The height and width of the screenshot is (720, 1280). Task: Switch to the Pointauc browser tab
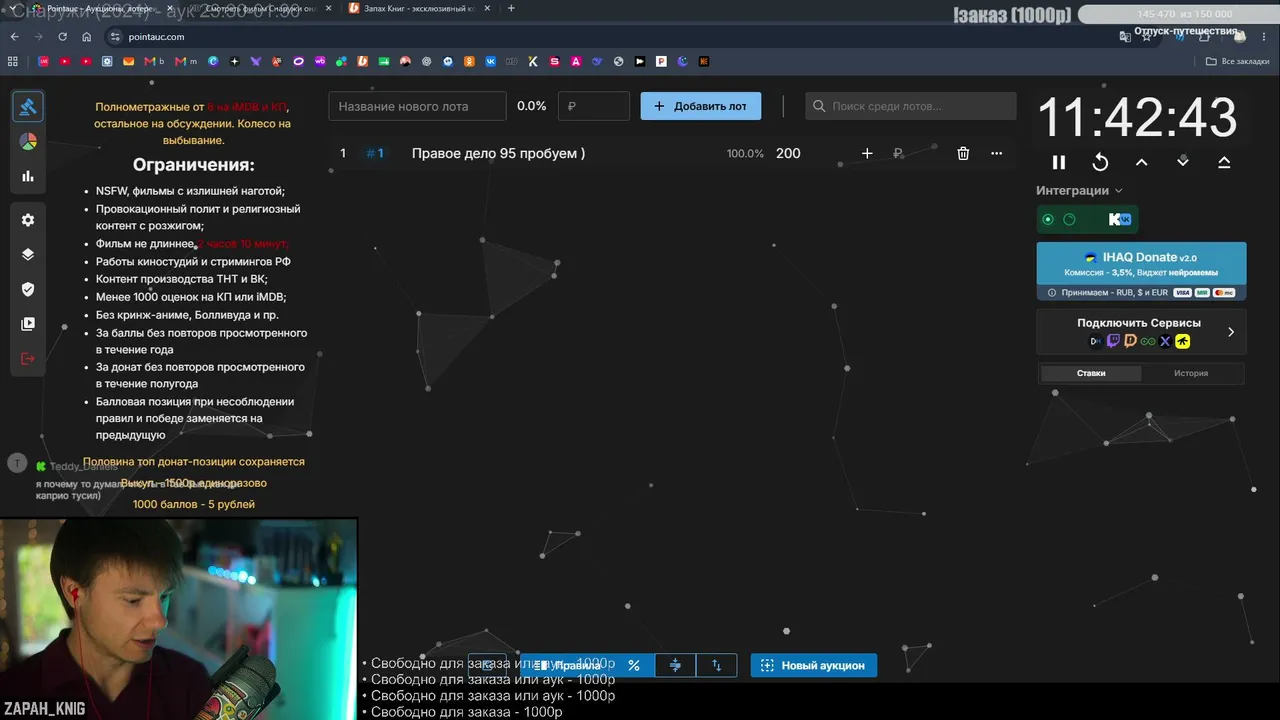pyautogui.click(x=100, y=8)
